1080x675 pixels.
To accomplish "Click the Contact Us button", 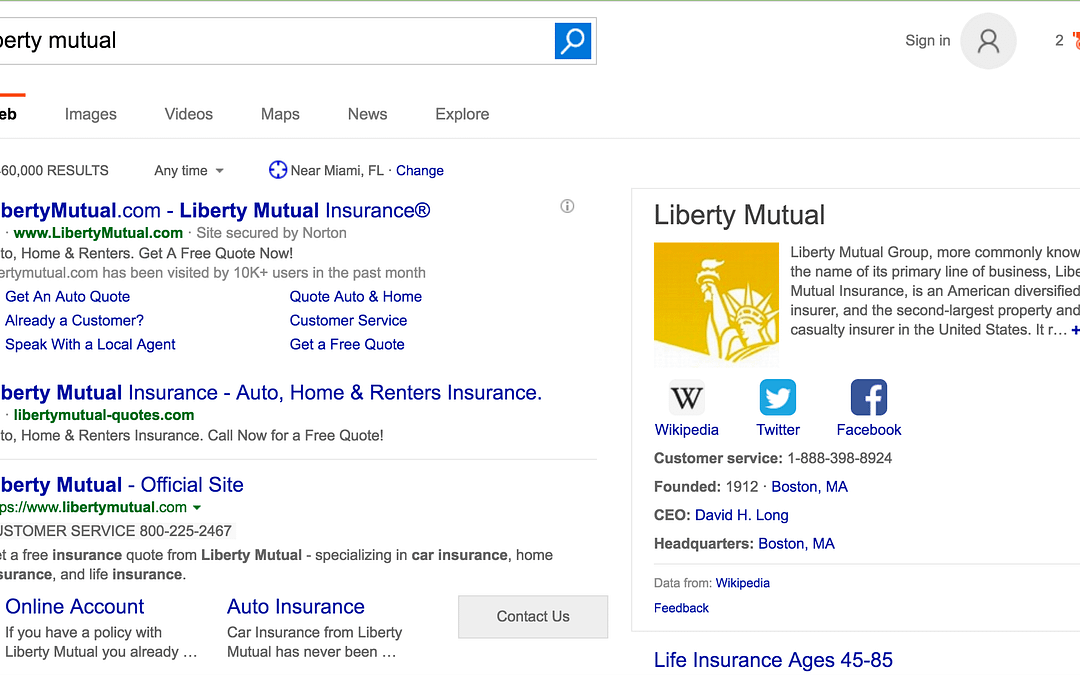I will 533,616.
